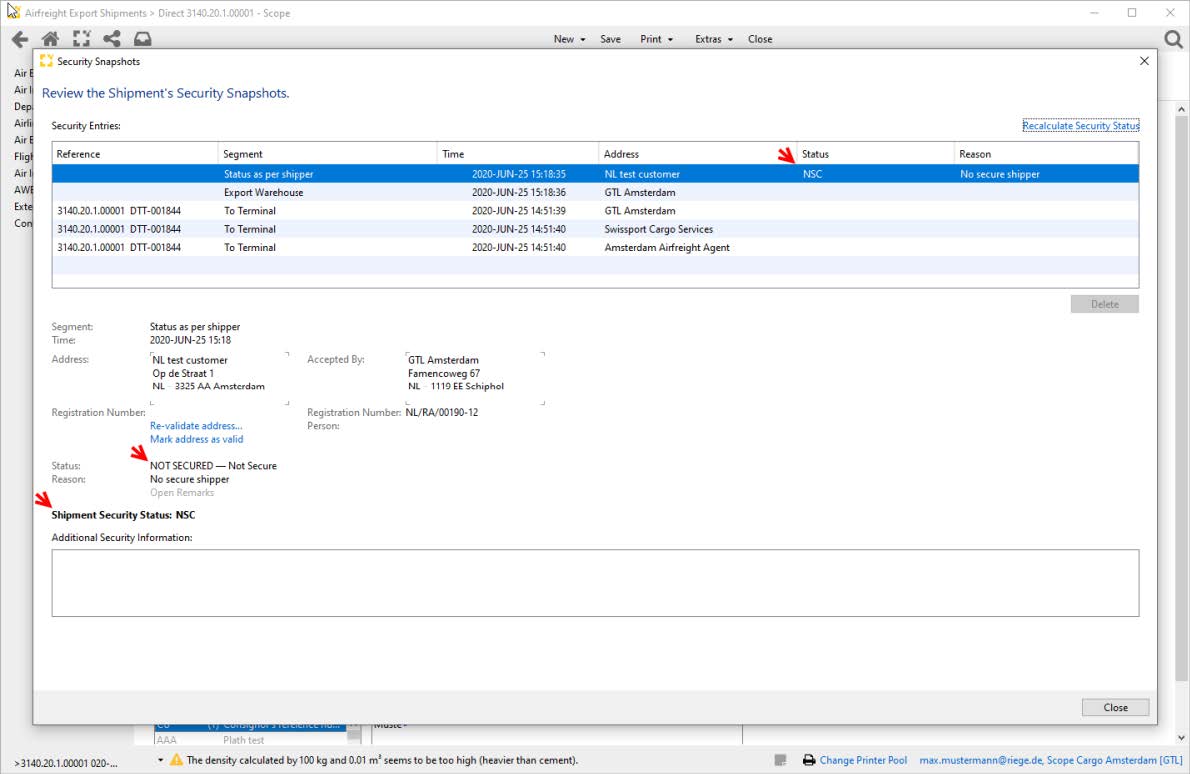Click the Security Snapshots dialog title icon

pyautogui.click(x=46, y=61)
